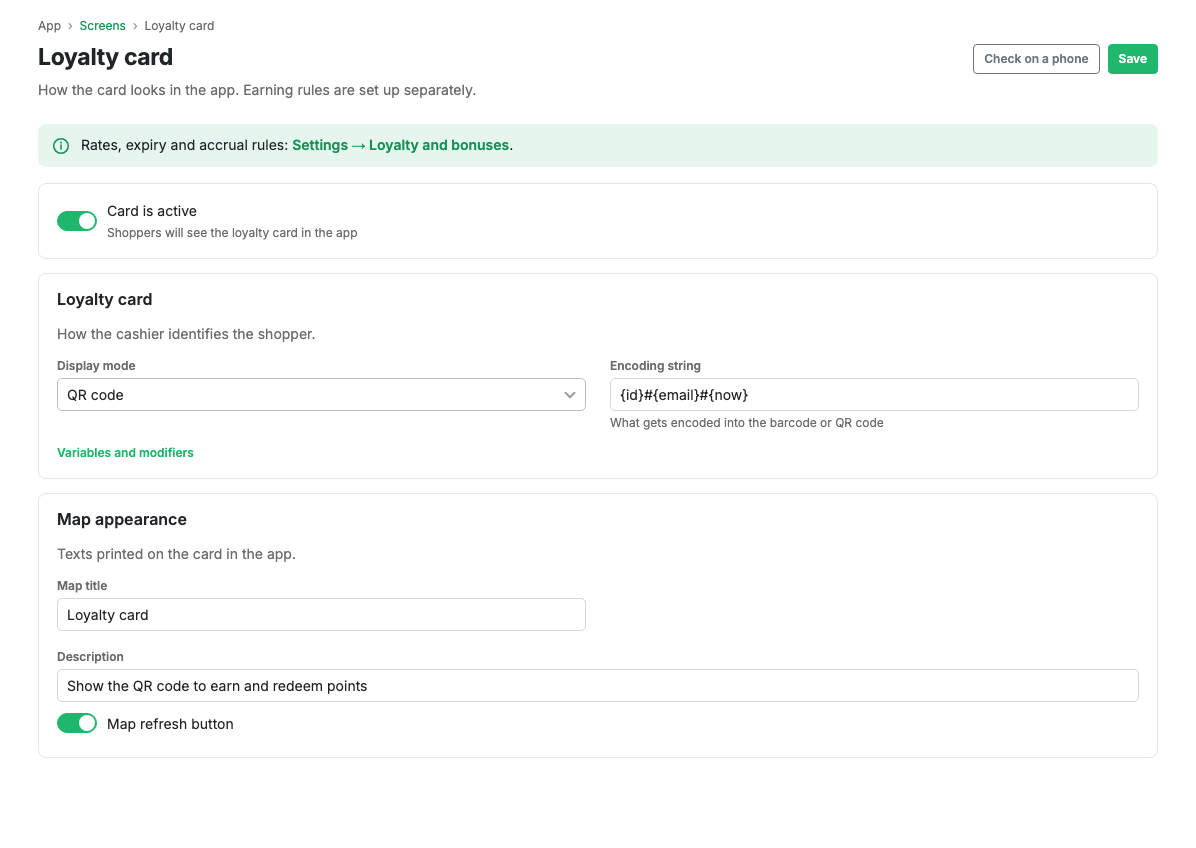Click the breadcrumb chevron right after App
The image size is (1196, 848).
(70, 26)
